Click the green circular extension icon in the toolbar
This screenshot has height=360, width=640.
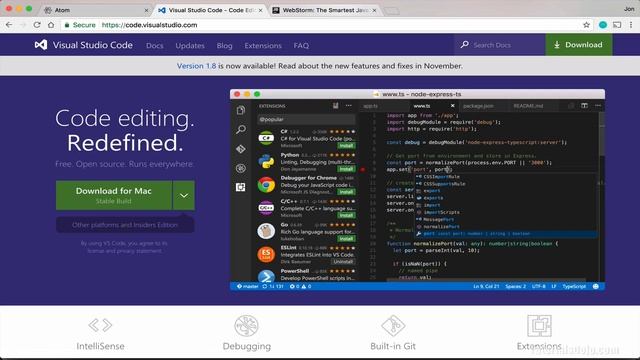pyautogui.click(x=603, y=25)
